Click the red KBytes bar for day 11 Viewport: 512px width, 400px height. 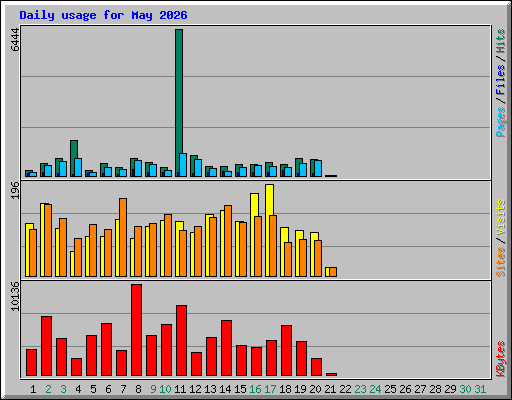pyautogui.click(x=181, y=340)
